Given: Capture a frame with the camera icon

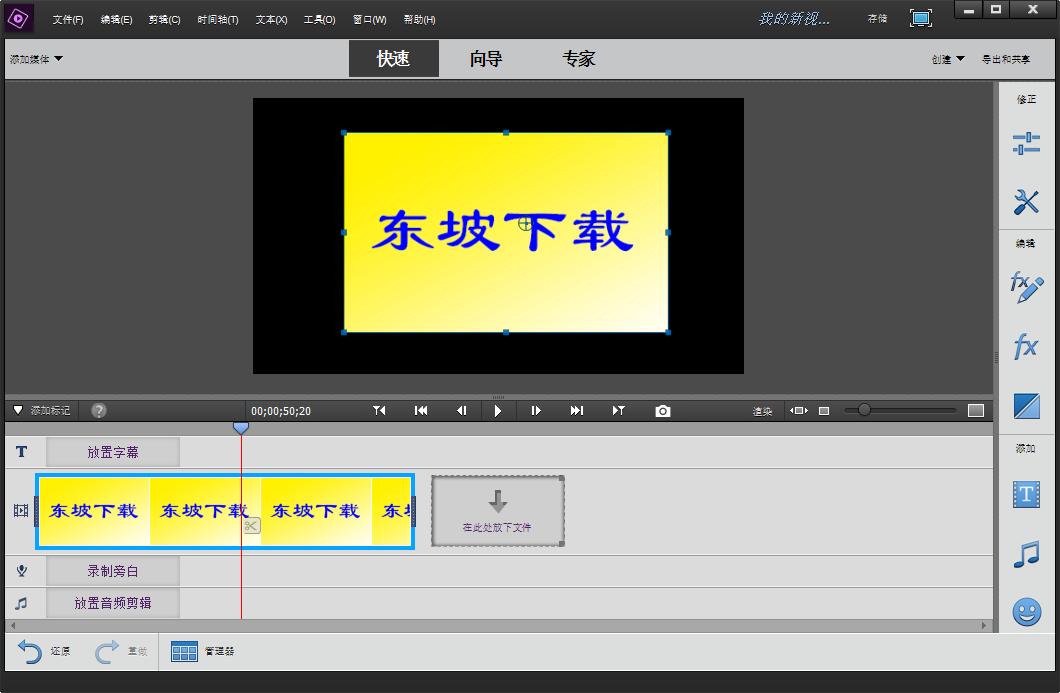Looking at the screenshot, I should pos(662,410).
